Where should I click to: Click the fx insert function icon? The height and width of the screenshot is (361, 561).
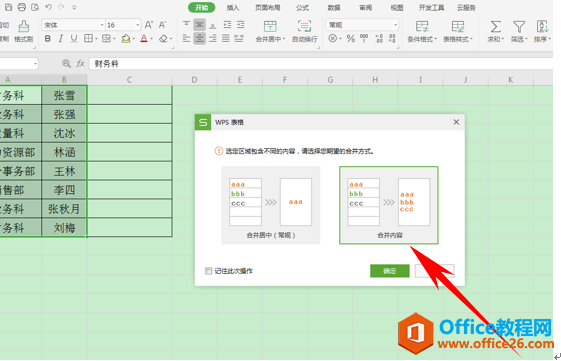[x=80, y=64]
